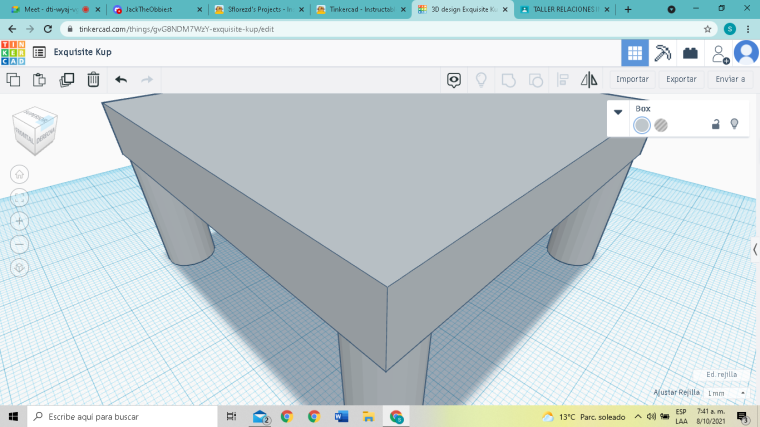The height and width of the screenshot is (427, 760).
Task: Show hidden system tray icons
Action: [x=638, y=417]
